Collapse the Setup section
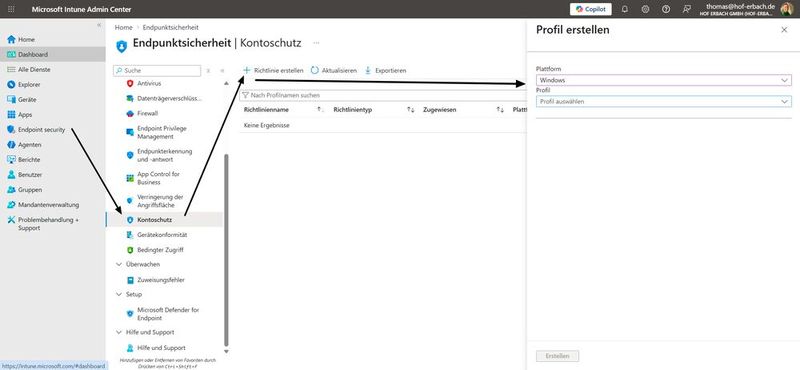Viewport: 800px width, 370px height. pos(119,294)
